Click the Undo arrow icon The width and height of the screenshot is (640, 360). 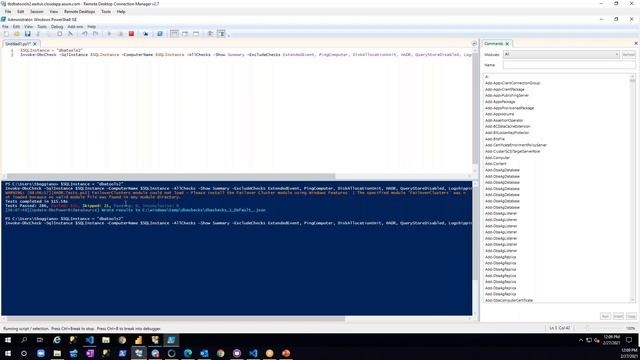pos(84,34)
